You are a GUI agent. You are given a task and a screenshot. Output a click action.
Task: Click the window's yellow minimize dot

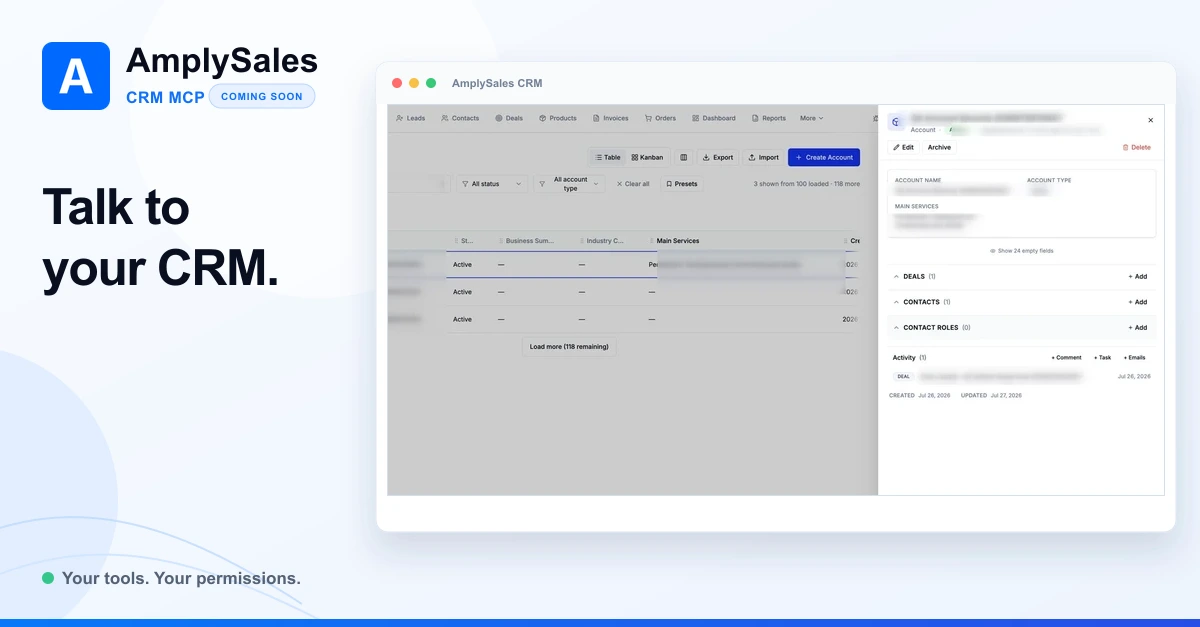[x=414, y=83]
